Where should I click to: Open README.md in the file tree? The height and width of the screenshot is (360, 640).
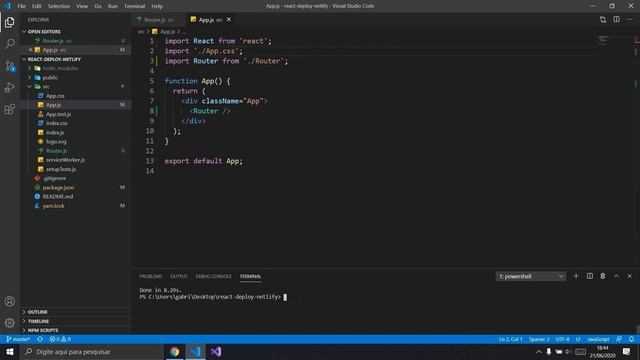[58, 197]
